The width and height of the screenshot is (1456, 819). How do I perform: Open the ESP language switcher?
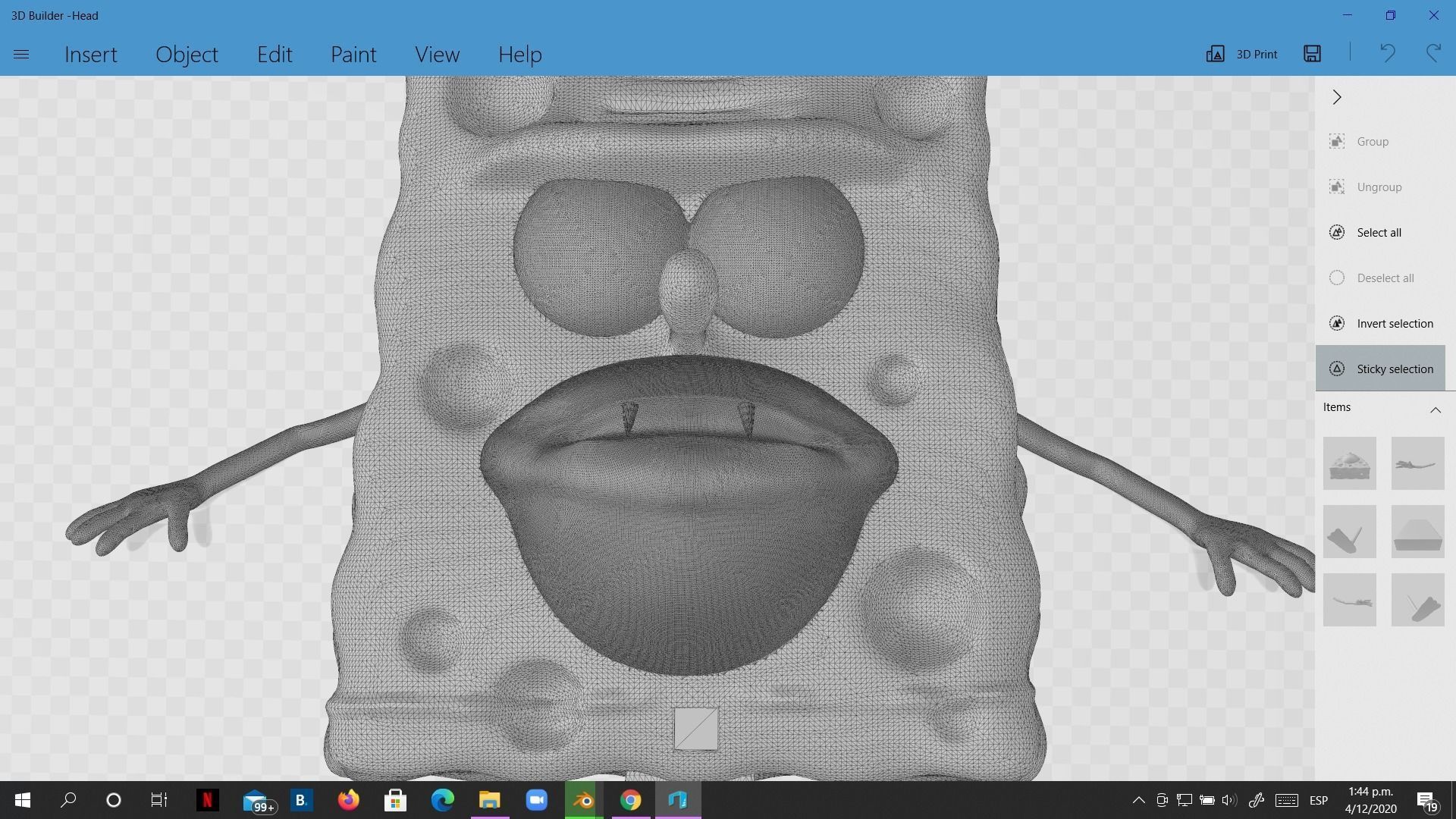click(x=1319, y=800)
